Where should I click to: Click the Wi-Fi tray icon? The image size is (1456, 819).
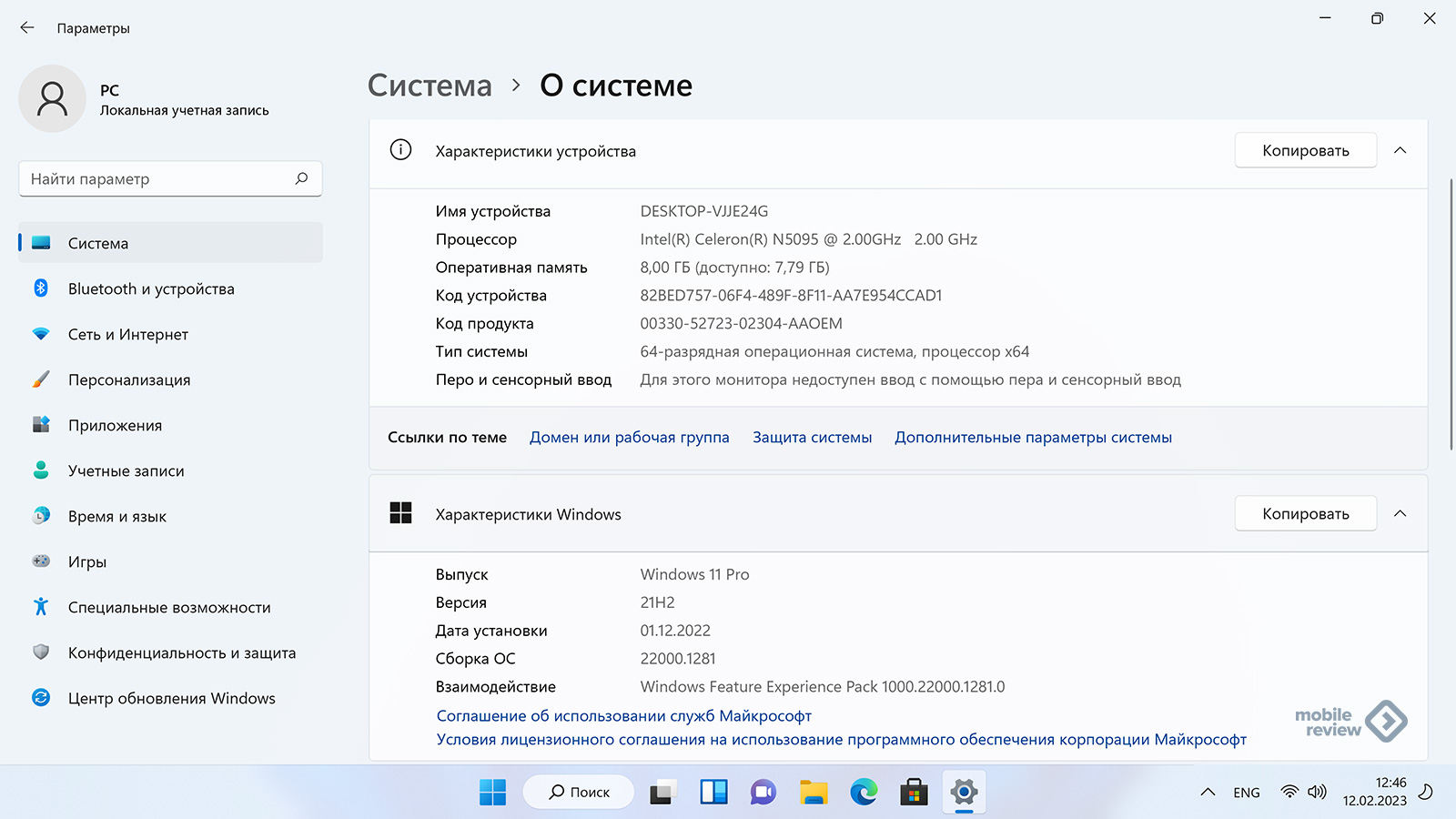[x=1289, y=792]
